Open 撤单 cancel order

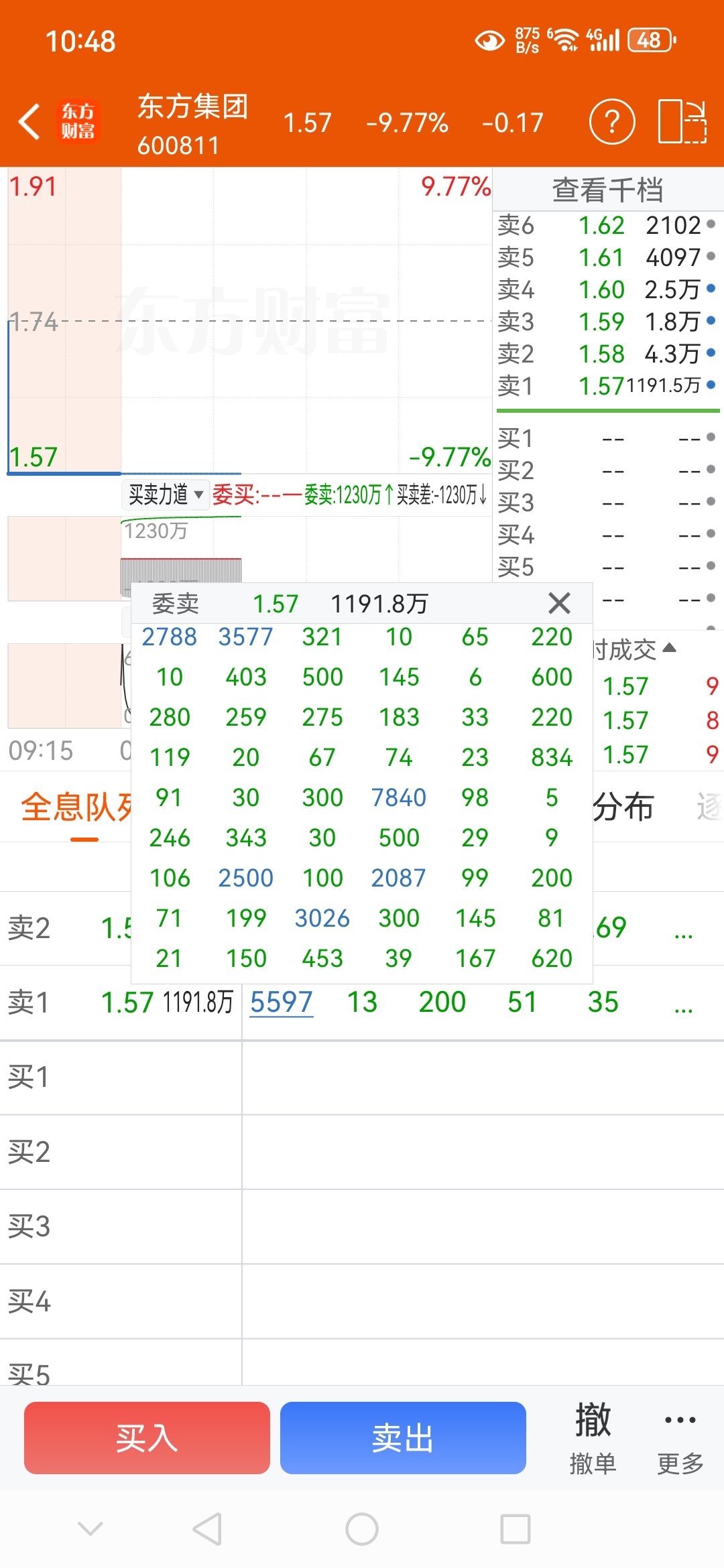(x=593, y=1438)
